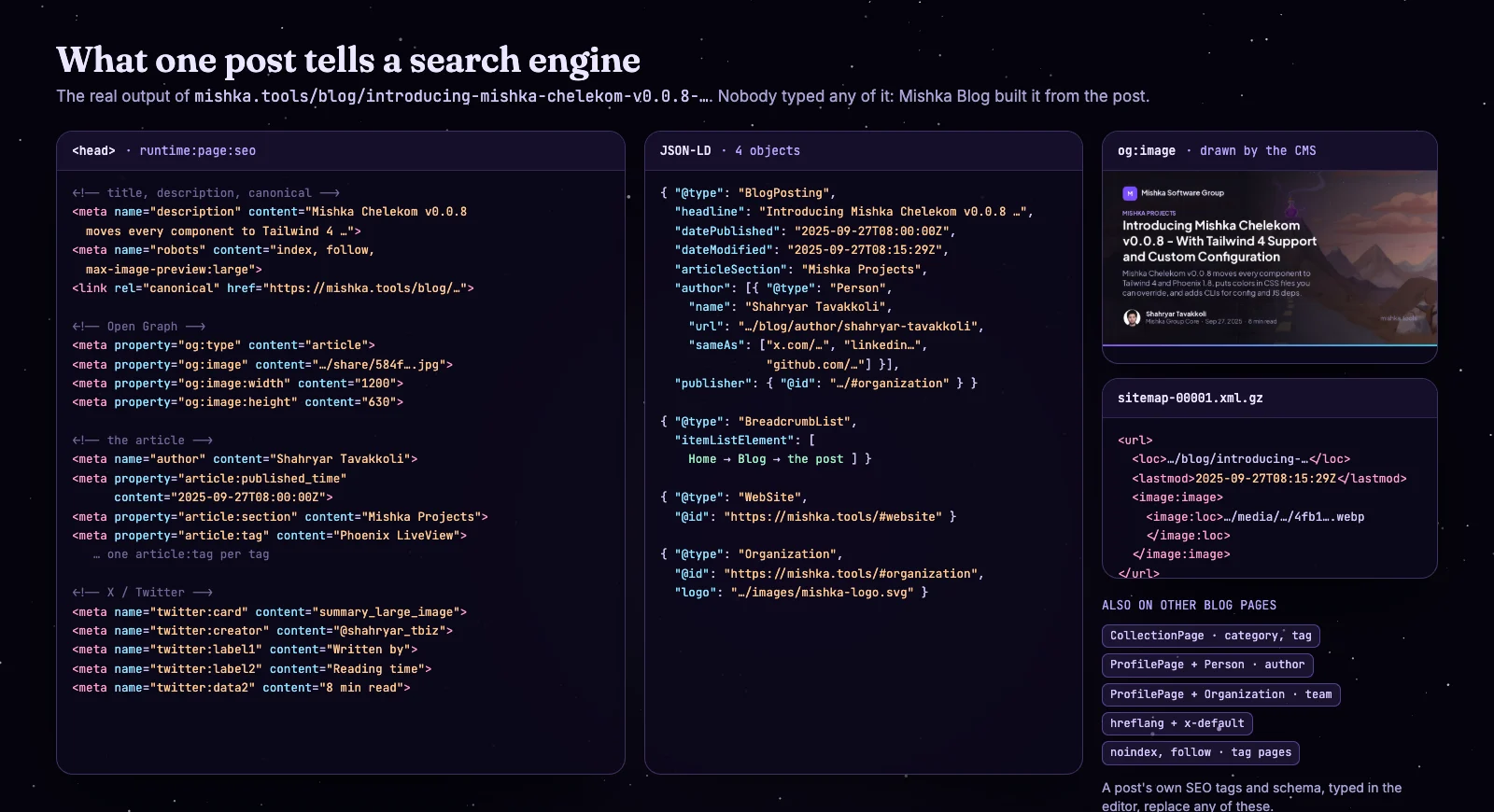Click the article:tag 'Phoenix LiveView' line

click(x=270, y=536)
